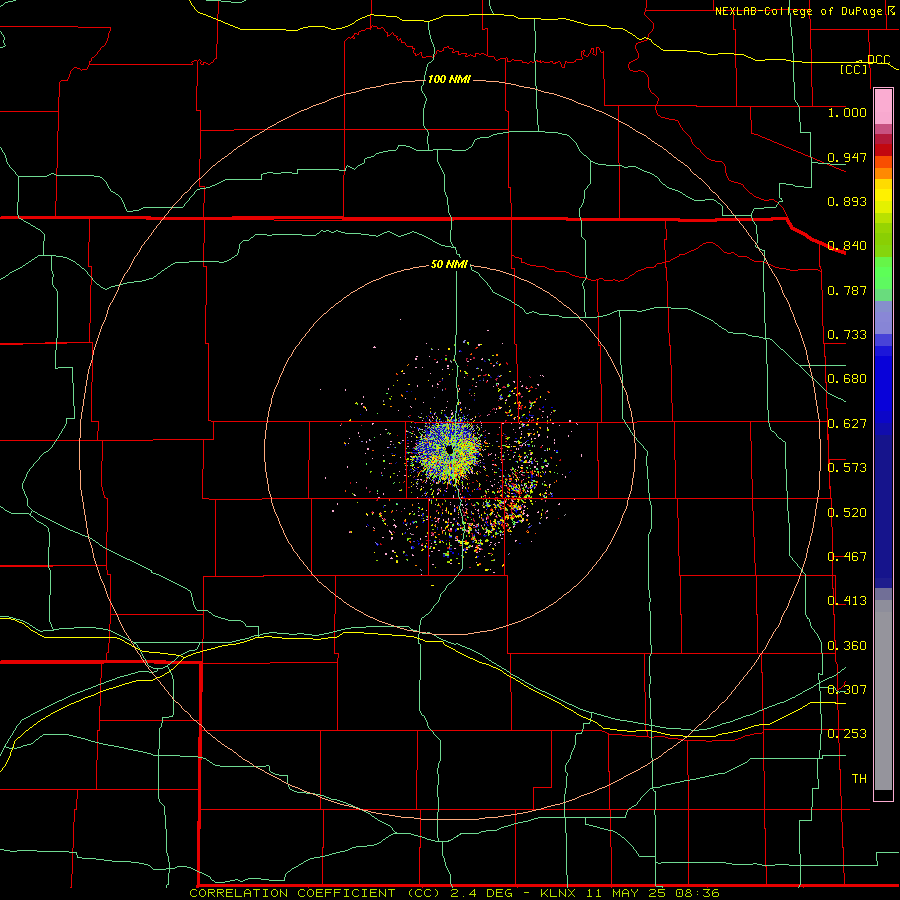Click the 2.4 DEG elevation angle text
900x900 pixels.
coord(483,893)
